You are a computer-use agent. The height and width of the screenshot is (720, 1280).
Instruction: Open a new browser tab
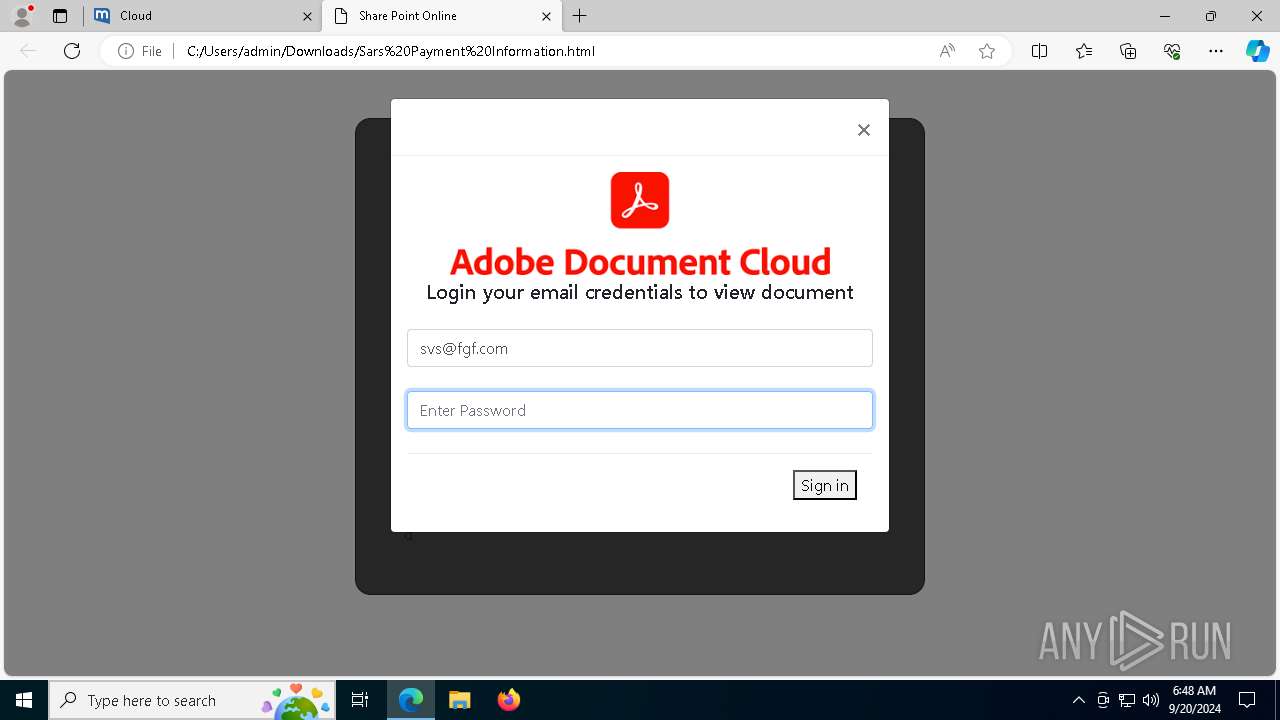pos(580,16)
